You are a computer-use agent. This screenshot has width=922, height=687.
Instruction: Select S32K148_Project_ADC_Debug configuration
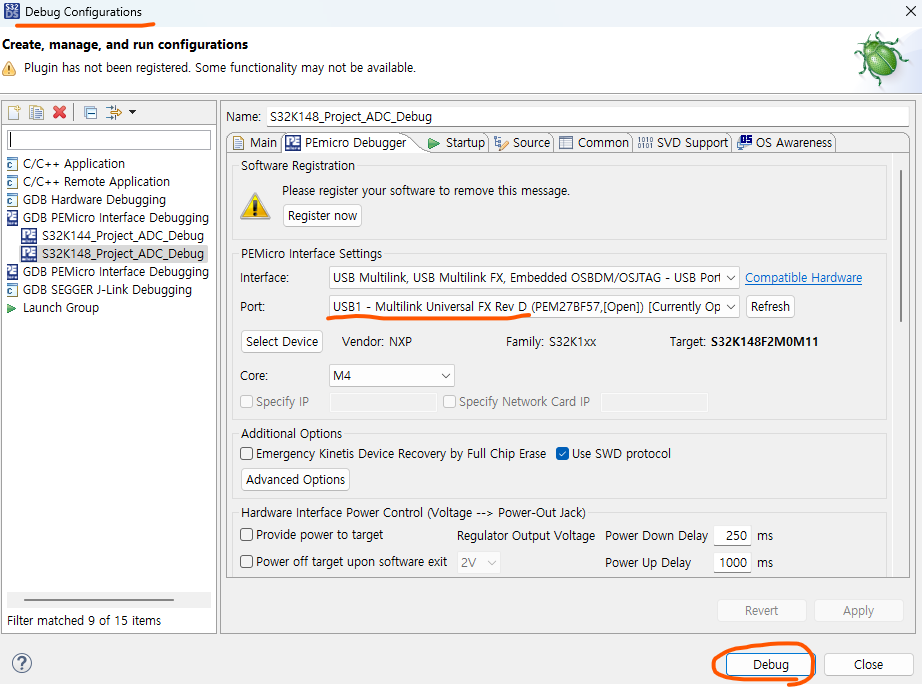click(x=122, y=254)
